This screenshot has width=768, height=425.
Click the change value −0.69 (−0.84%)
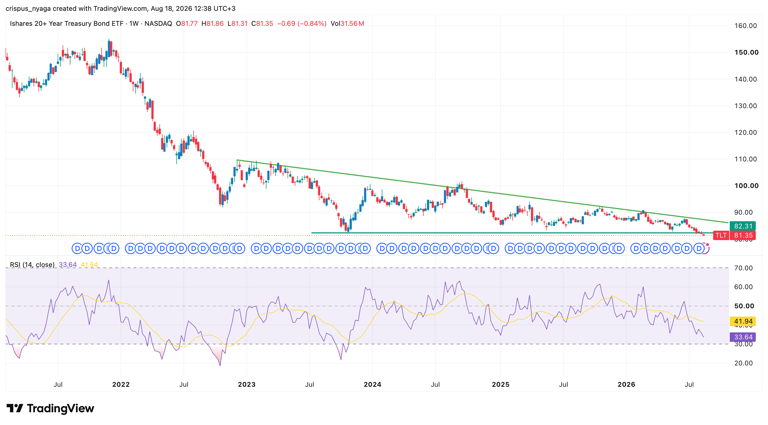click(302, 24)
